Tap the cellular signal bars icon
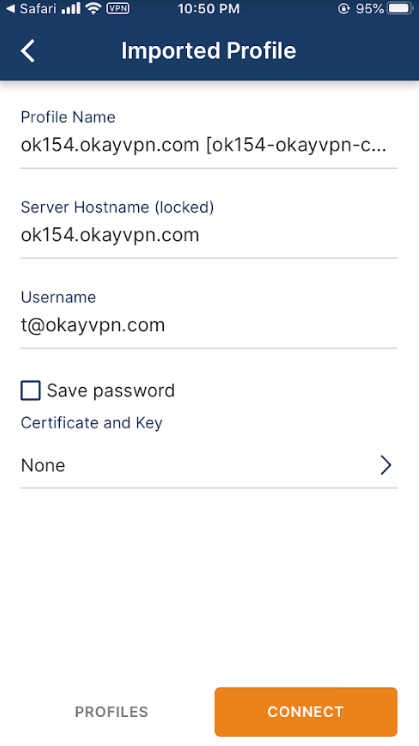 [71, 9]
